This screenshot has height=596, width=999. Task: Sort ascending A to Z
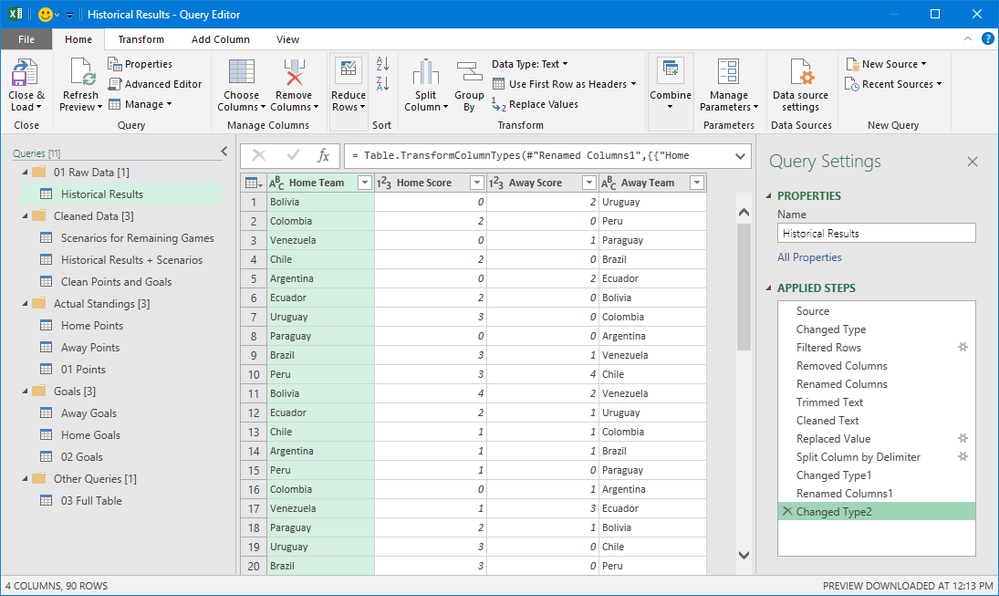tap(382, 63)
